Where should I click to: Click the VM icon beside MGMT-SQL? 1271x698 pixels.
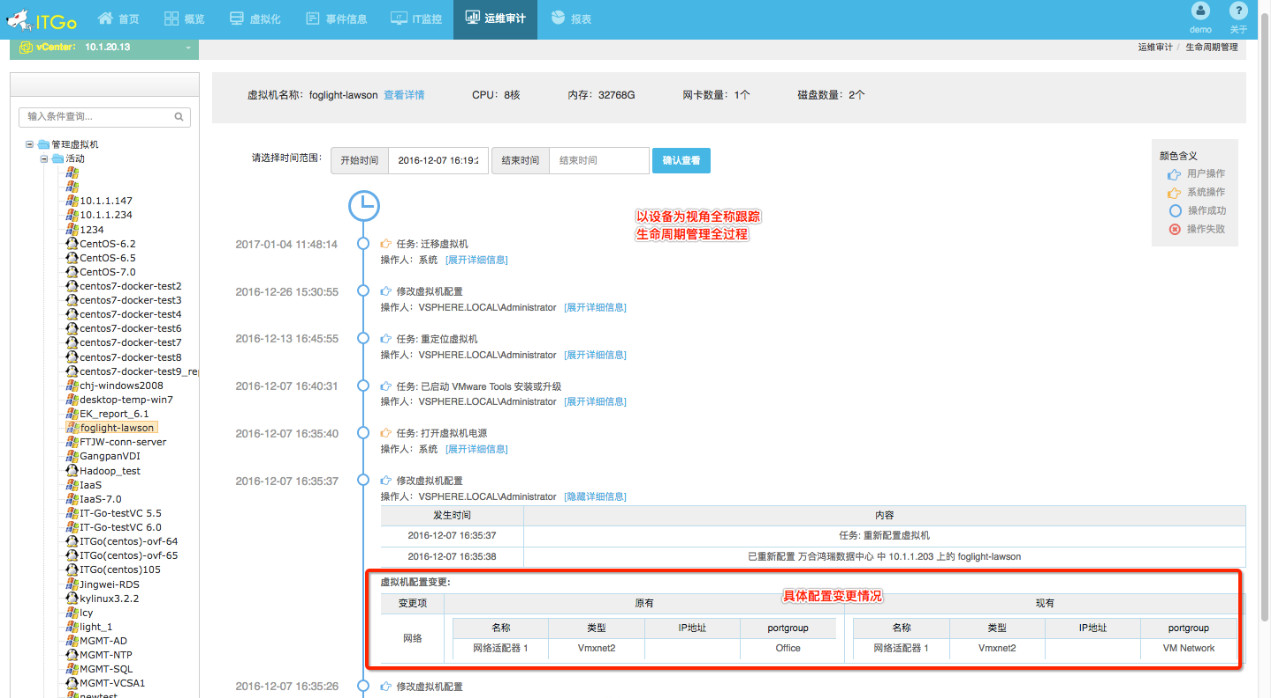[72, 669]
